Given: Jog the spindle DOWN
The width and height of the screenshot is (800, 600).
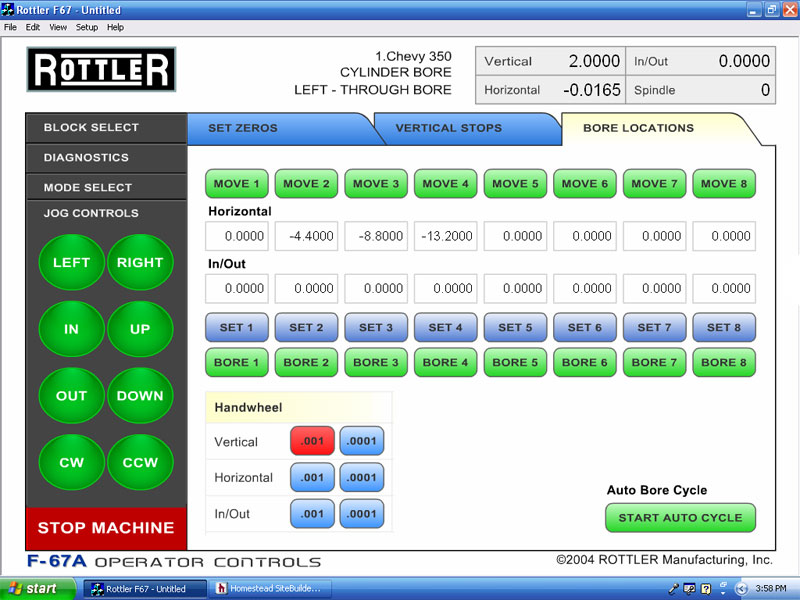Looking at the screenshot, I should click(x=140, y=396).
